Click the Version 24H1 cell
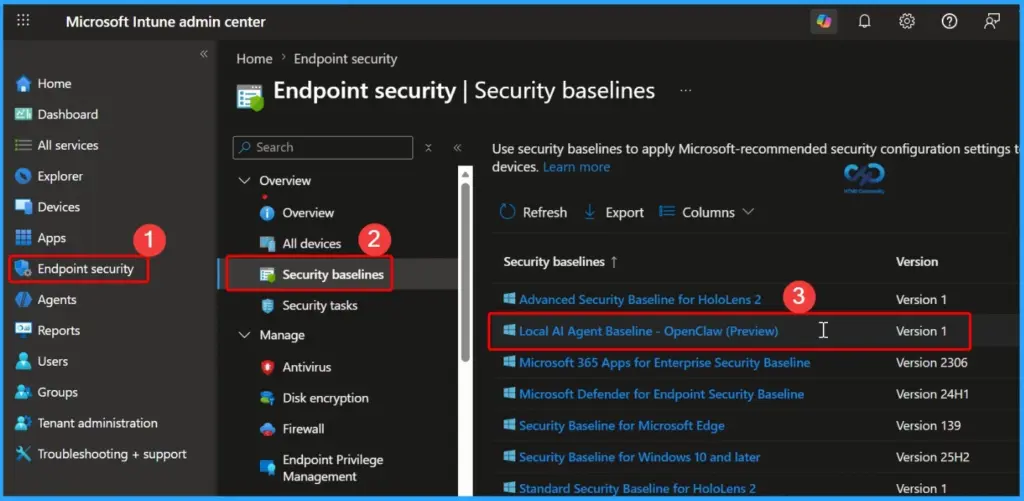The image size is (1024, 501). tap(933, 395)
